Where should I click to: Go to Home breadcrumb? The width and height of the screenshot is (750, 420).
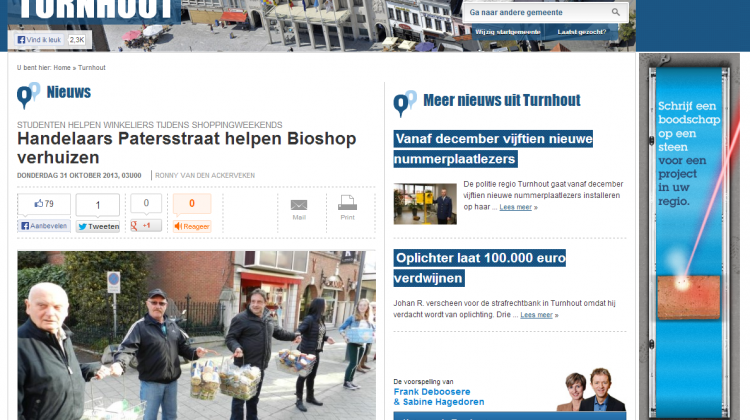62,67
